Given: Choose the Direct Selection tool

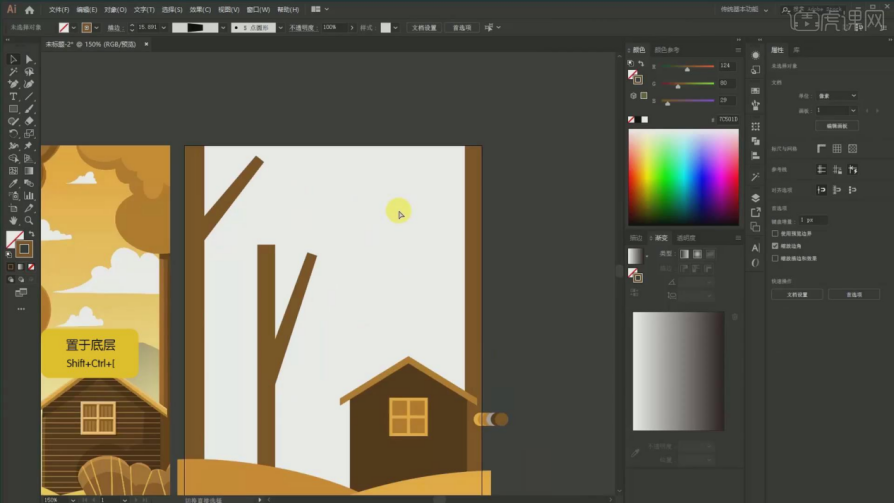Looking at the screenshot, I should pyautogui.click(x=29, y=60).
